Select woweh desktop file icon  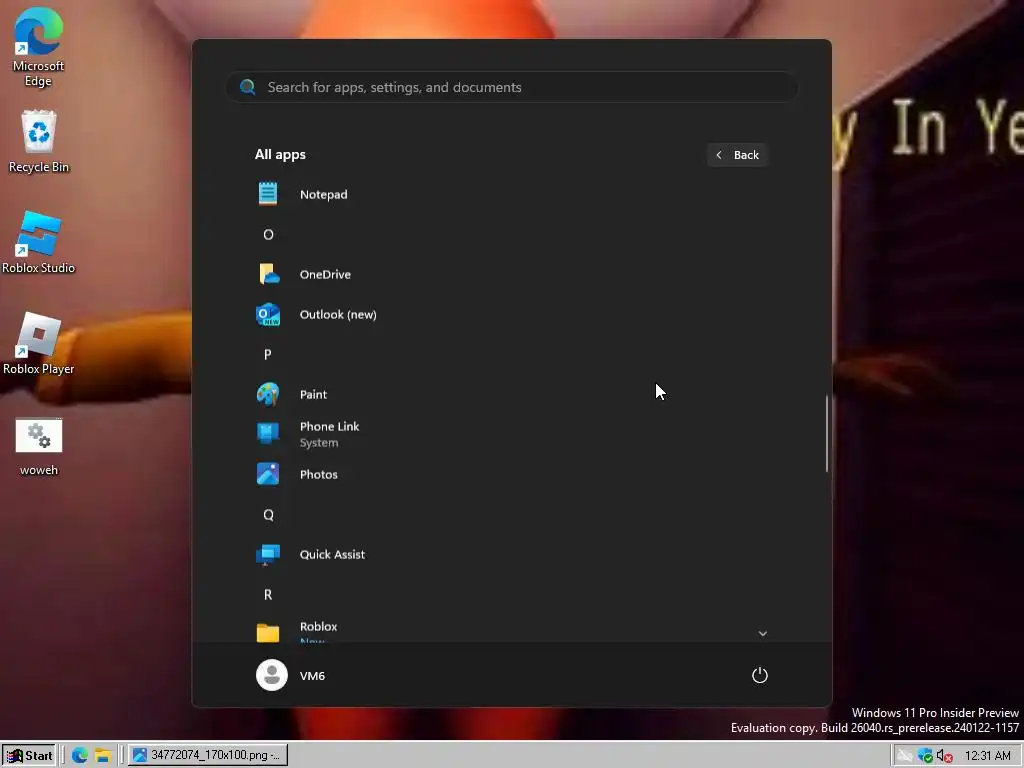39,447
